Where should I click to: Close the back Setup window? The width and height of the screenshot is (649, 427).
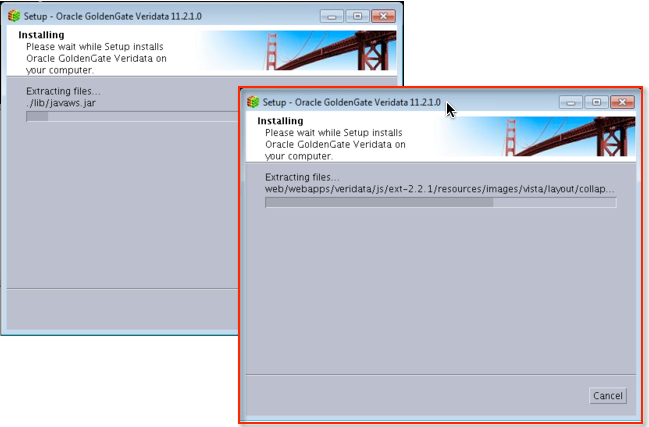(x=383, y=16)
